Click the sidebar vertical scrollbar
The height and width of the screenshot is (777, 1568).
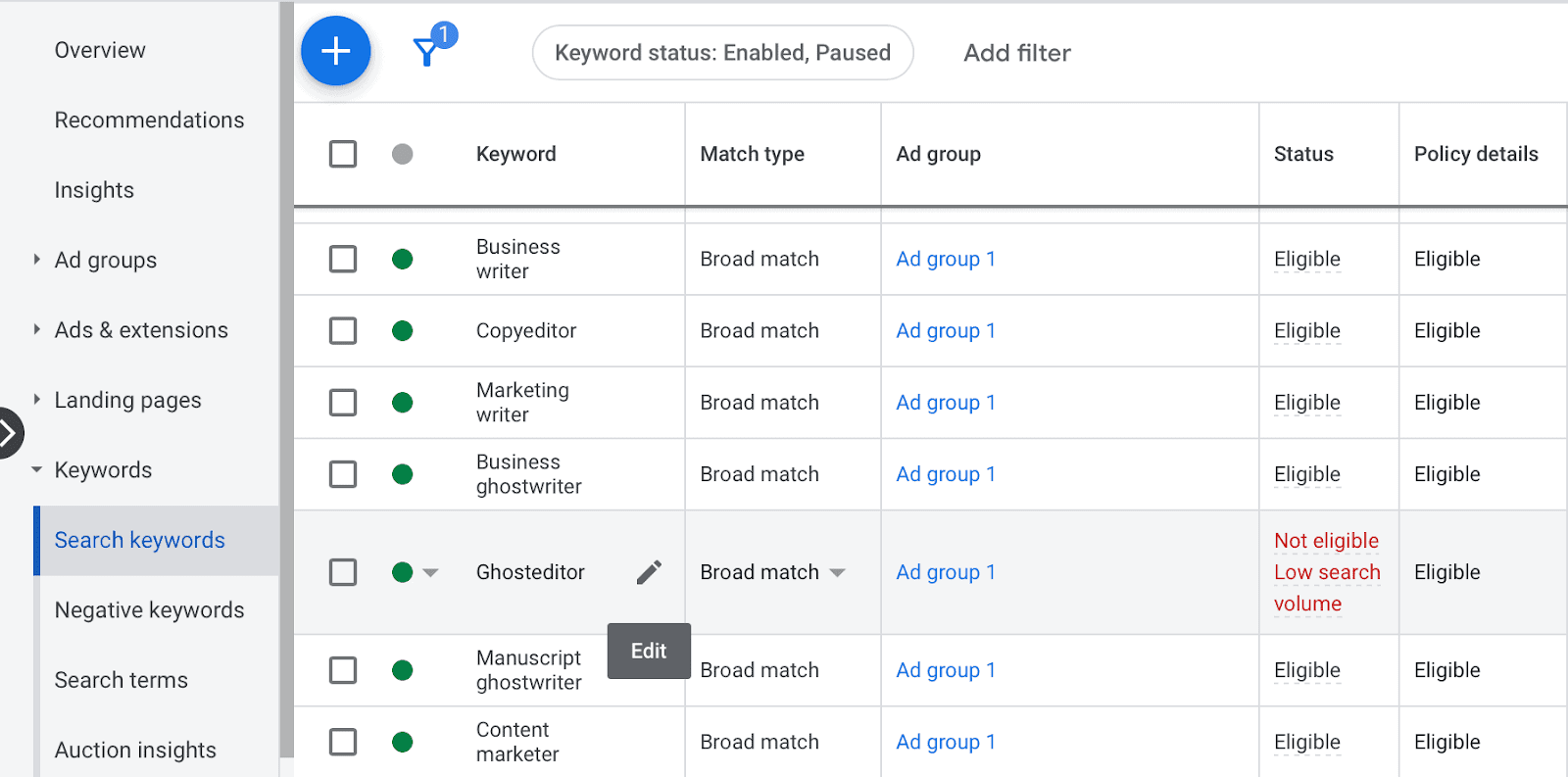coord(286,392)
